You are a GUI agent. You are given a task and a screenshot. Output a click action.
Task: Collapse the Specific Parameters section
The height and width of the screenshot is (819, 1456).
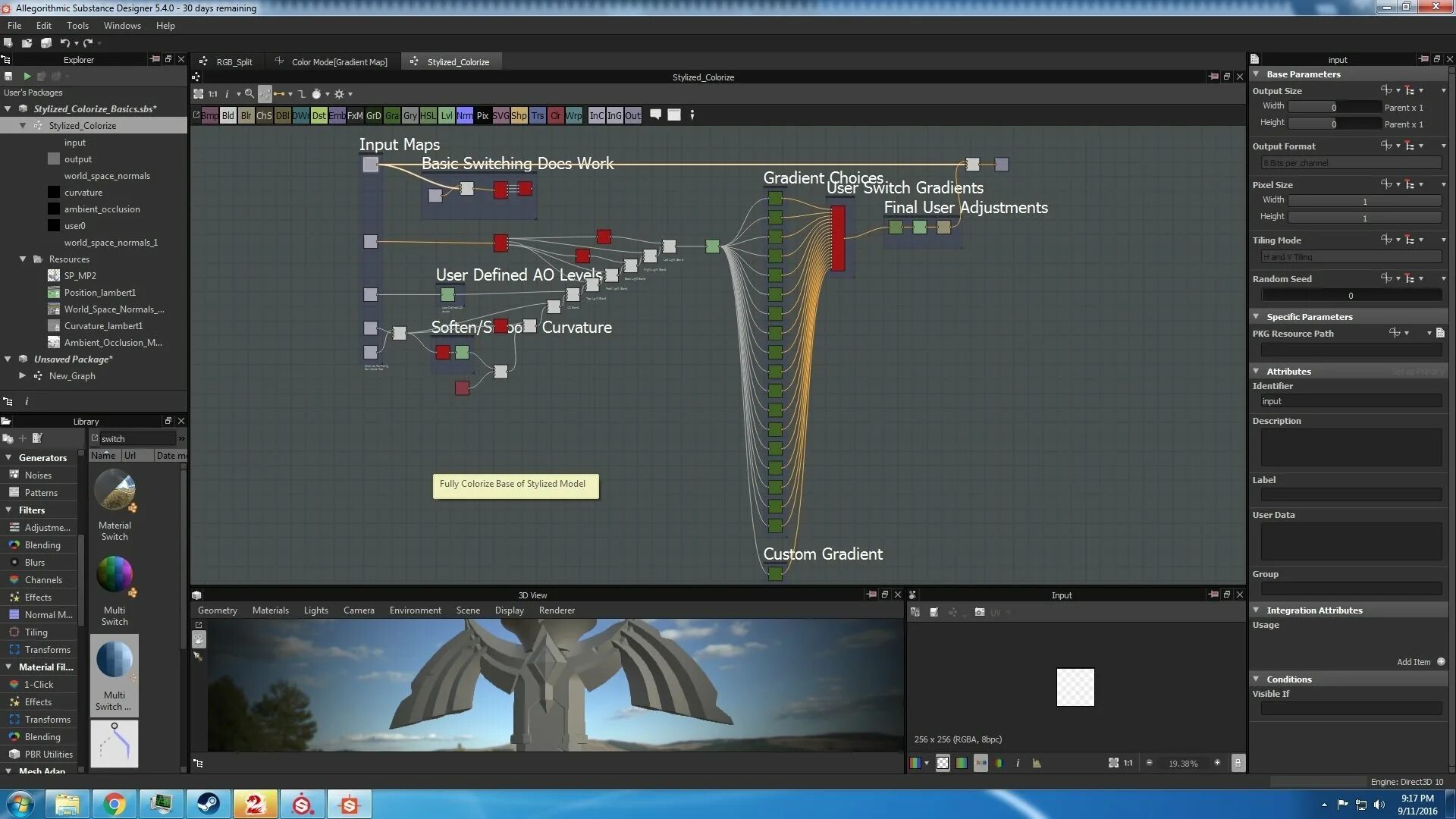coord(1257,317)
